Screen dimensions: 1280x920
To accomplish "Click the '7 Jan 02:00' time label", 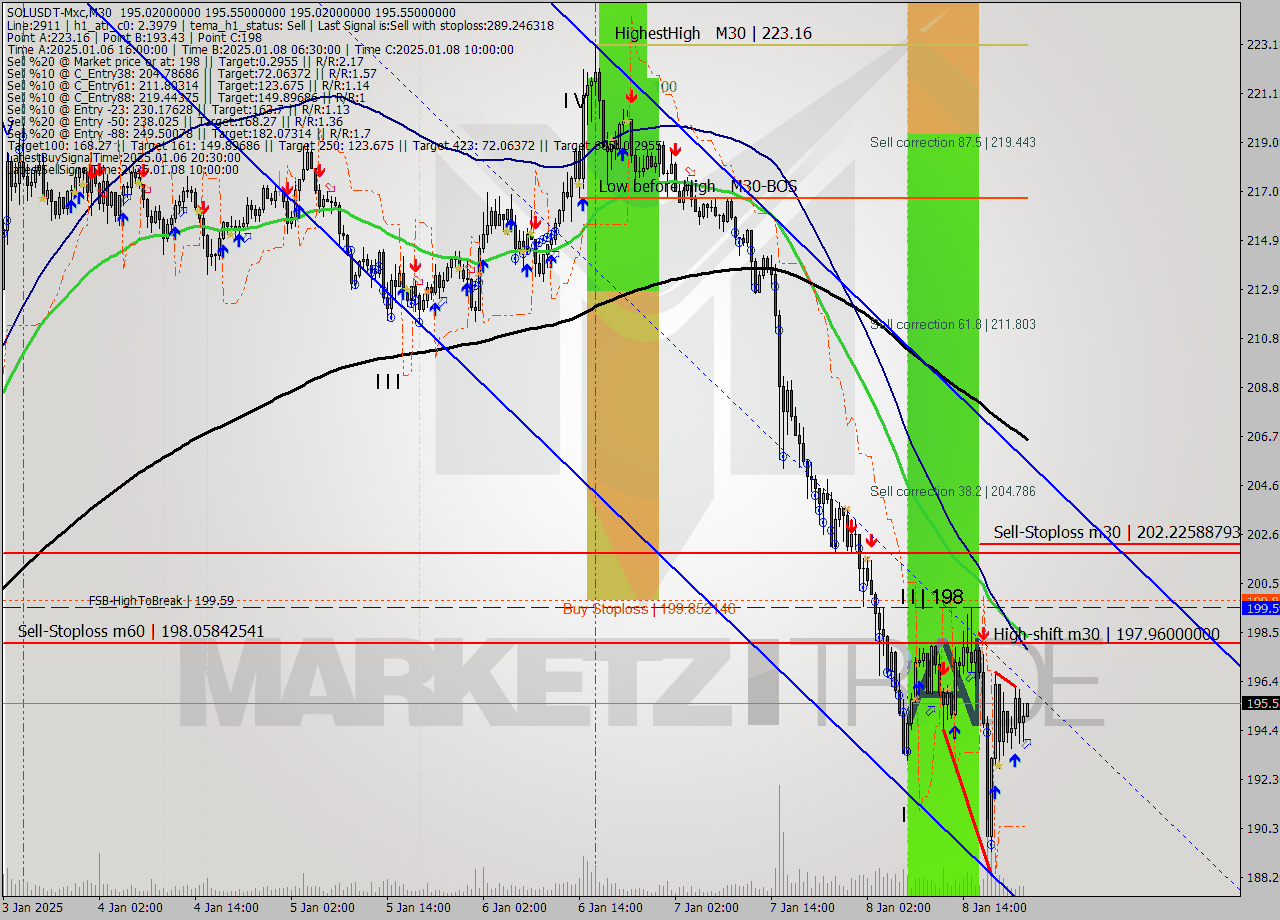I will point(707,908).
